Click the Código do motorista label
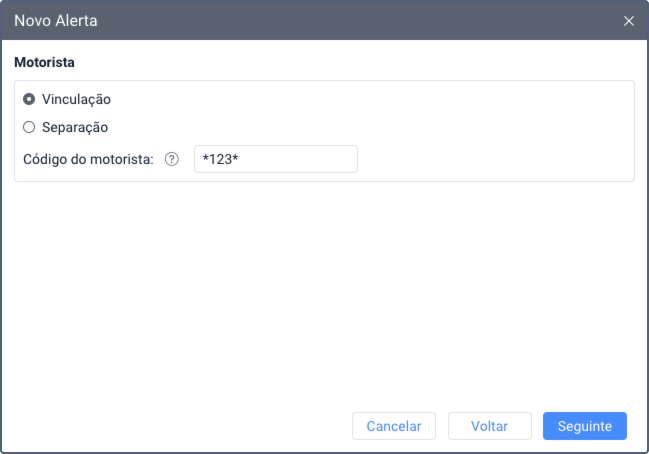 pyautogui.click(x=88, y=159)
